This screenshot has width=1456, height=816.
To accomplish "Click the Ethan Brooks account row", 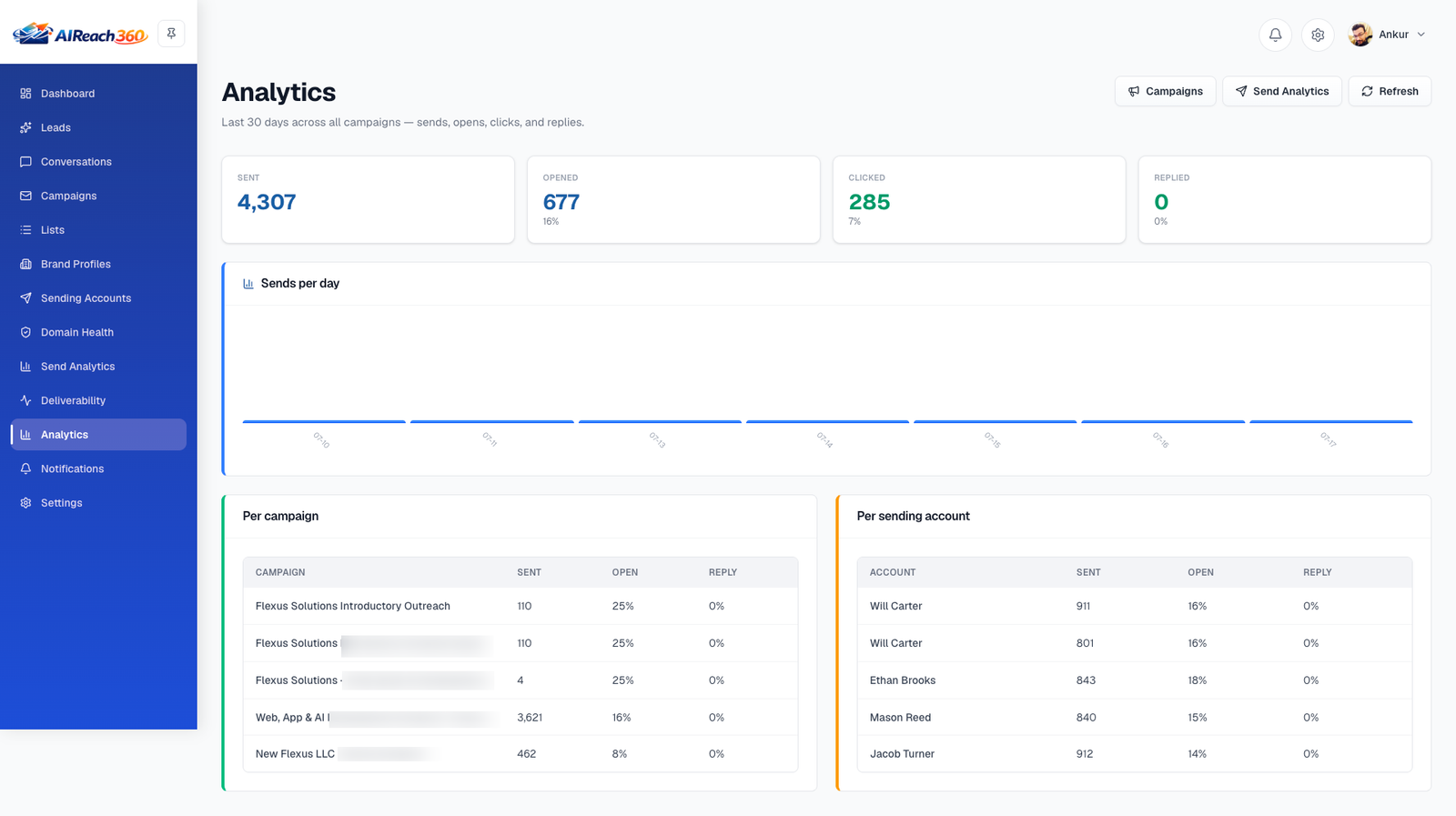I will [x=1135, y=680].
